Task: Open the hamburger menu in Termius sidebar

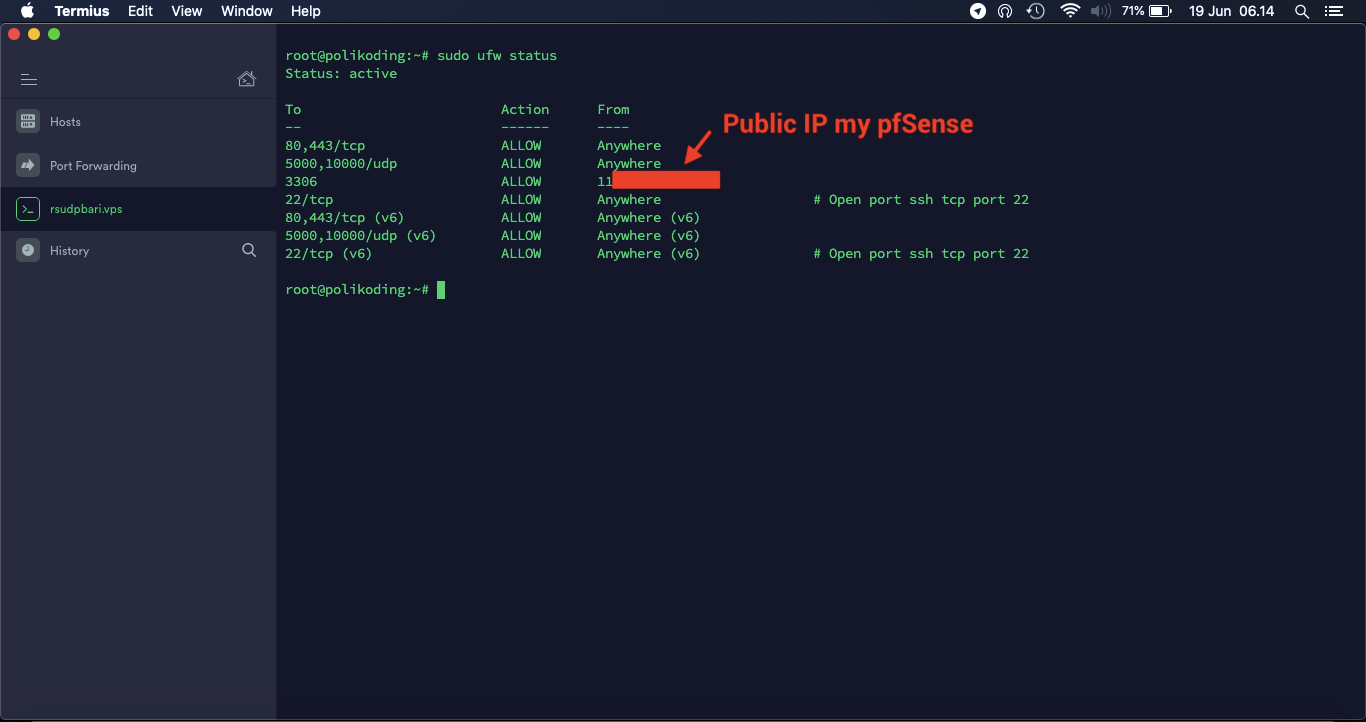Action: coord(28,80)
